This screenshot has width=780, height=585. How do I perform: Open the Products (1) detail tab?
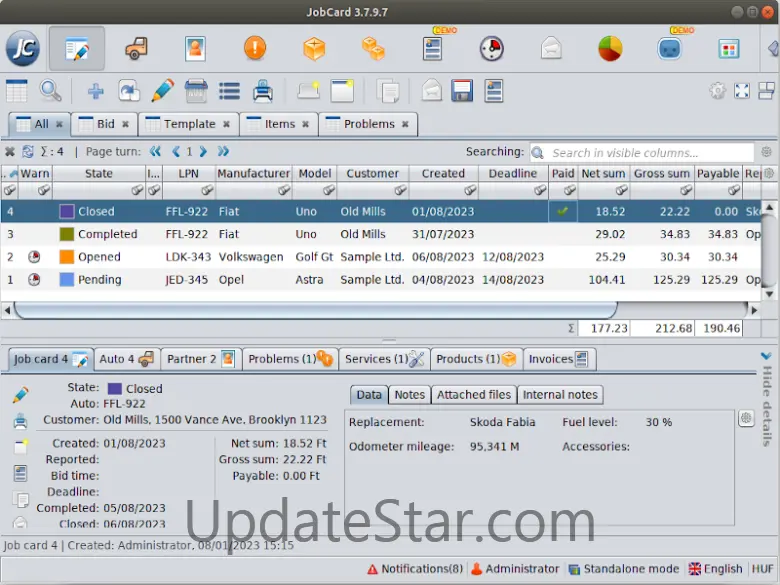coord(476,359)
